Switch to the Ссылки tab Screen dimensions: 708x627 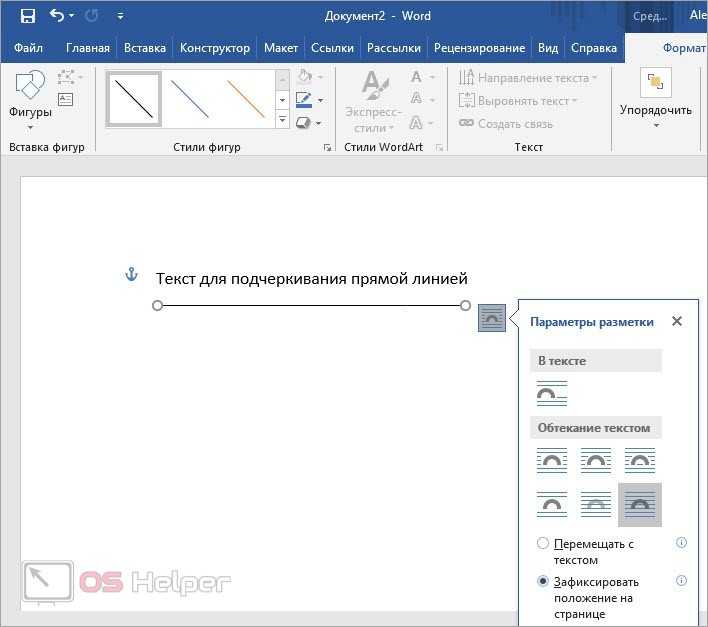[x=332, y=48]
